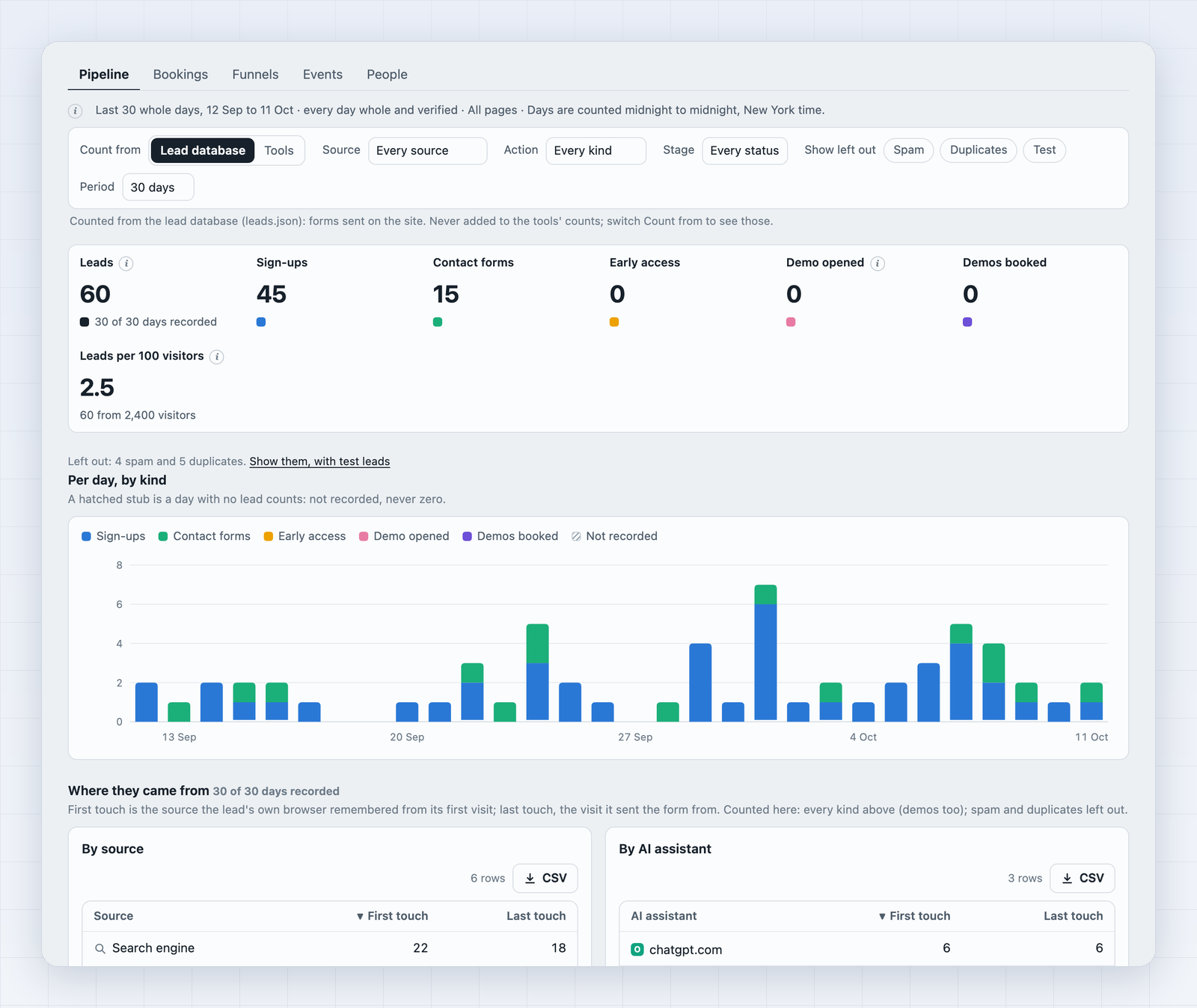
Task: Click the chatgpt.com favicon icon
Action: click(x=637, y=950)
